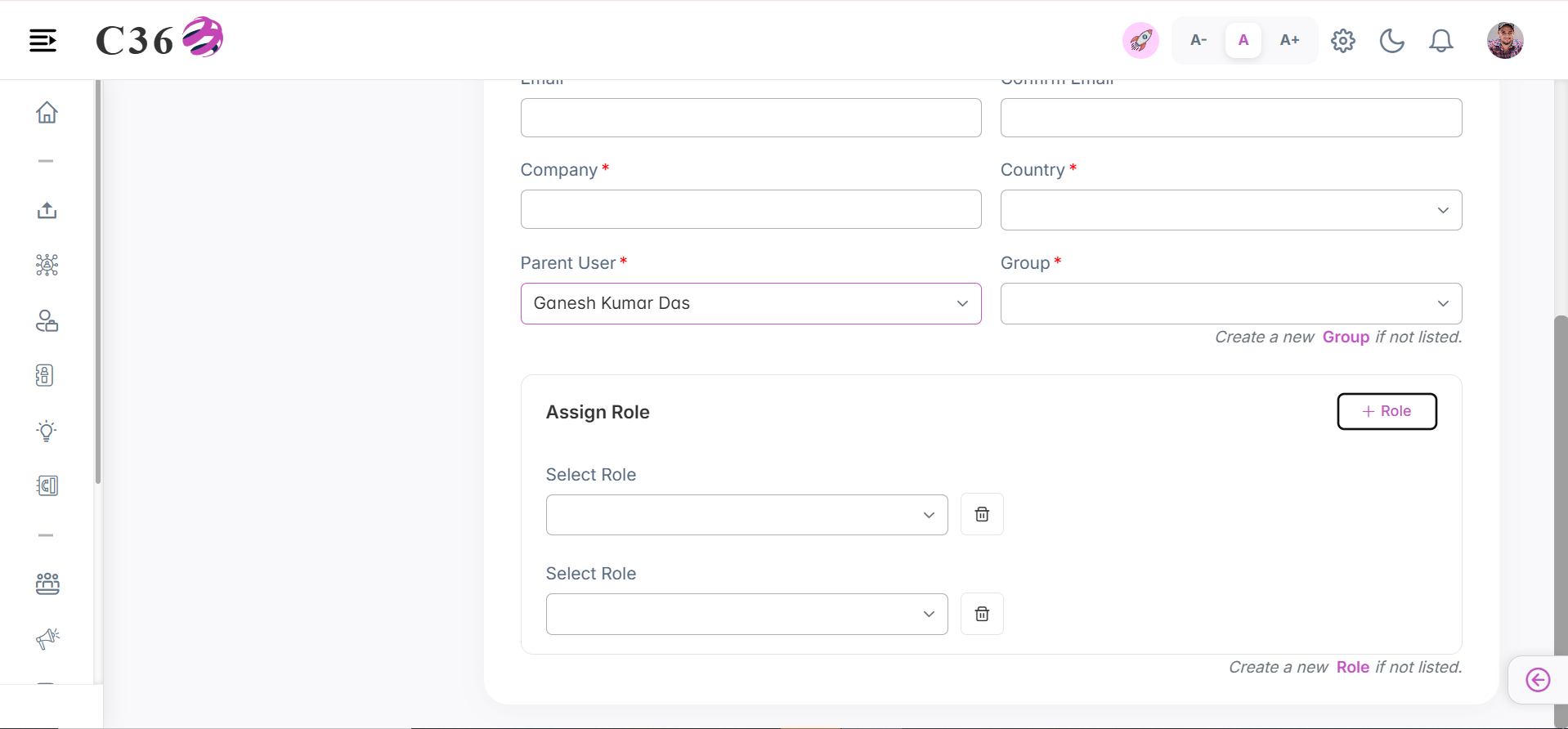1568x729 pixels.
Task: Open the team group icon in sidebar
Action: pos(47,584)
